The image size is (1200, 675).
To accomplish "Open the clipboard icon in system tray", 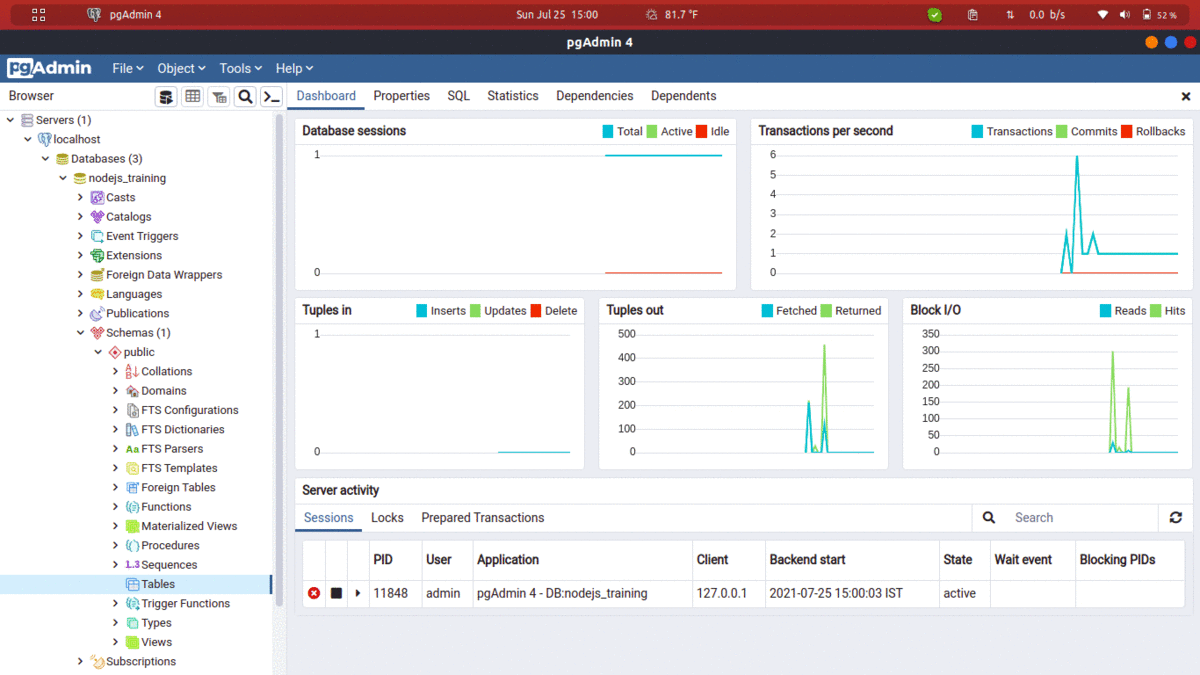I will point(973,15).
